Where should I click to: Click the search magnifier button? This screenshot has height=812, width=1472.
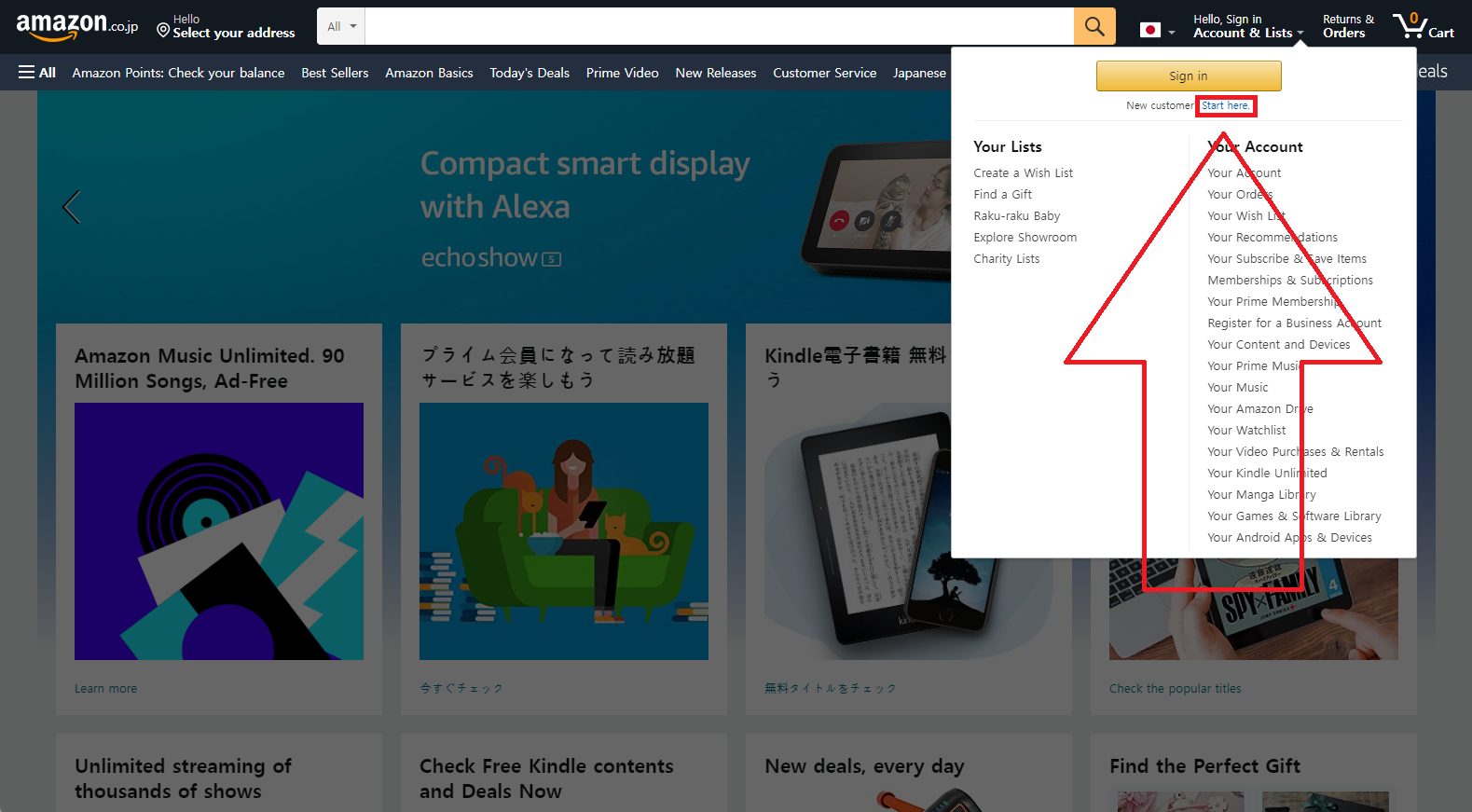(1094, 26)
